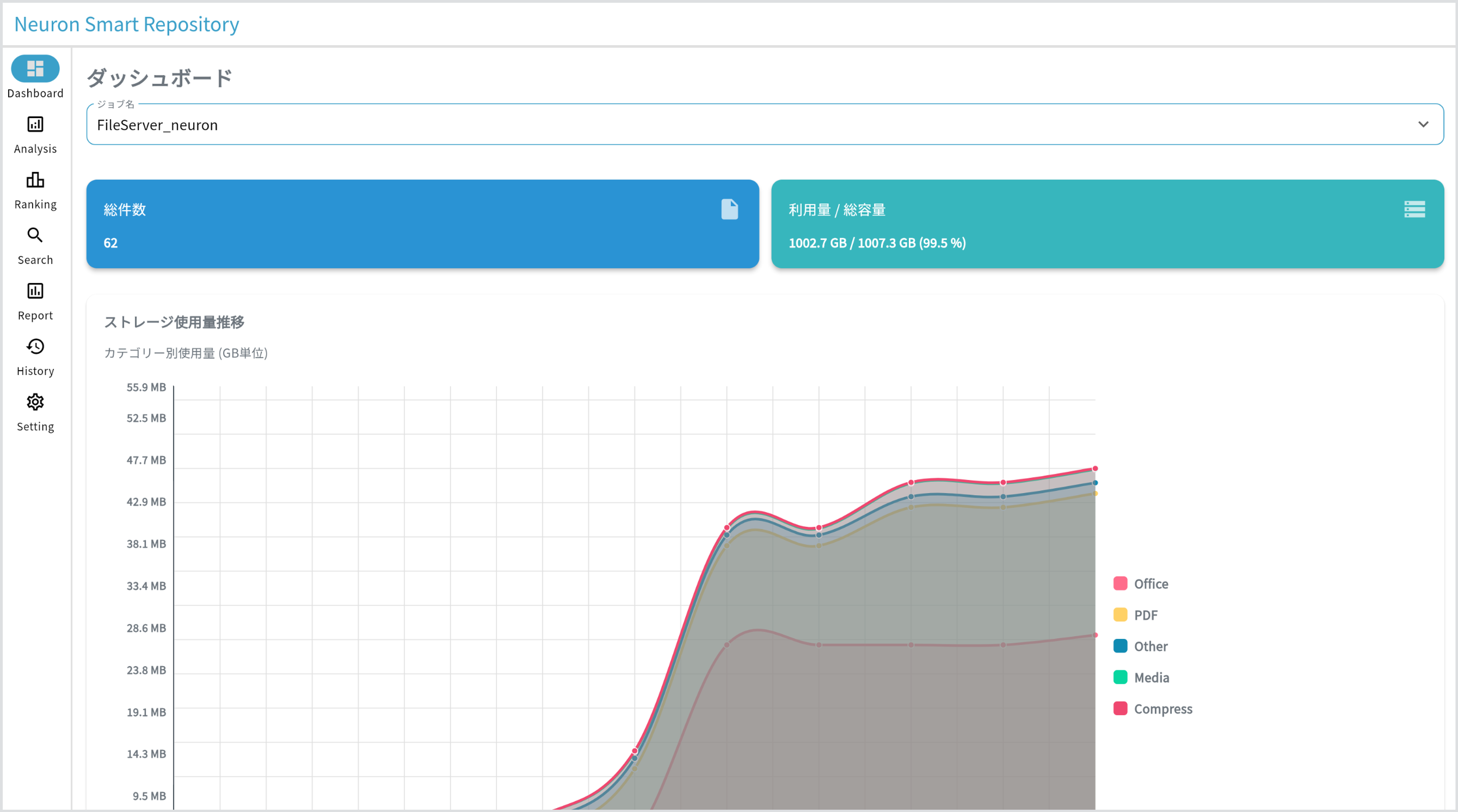Viewport: 1458px width, 812px height.
Task: Open the Report bar-chart icon
Action: click(35, 291)
